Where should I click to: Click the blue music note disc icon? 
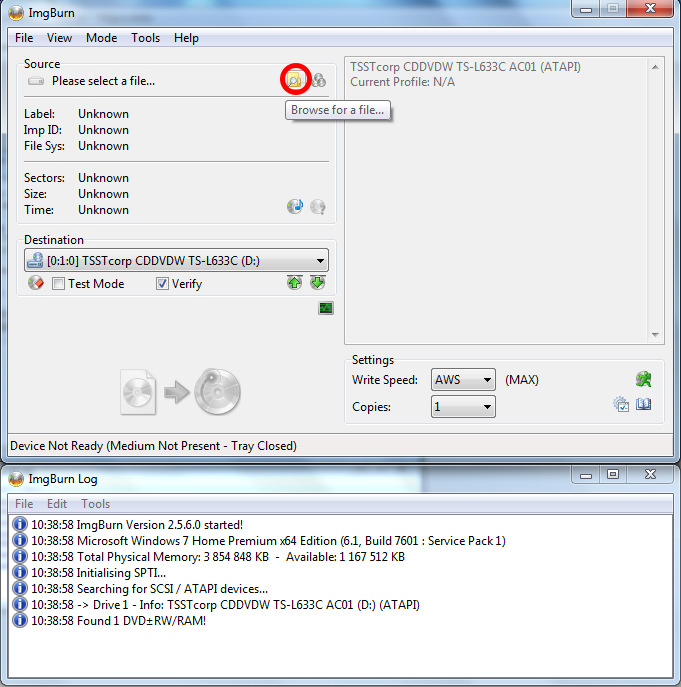coord(295,206)
